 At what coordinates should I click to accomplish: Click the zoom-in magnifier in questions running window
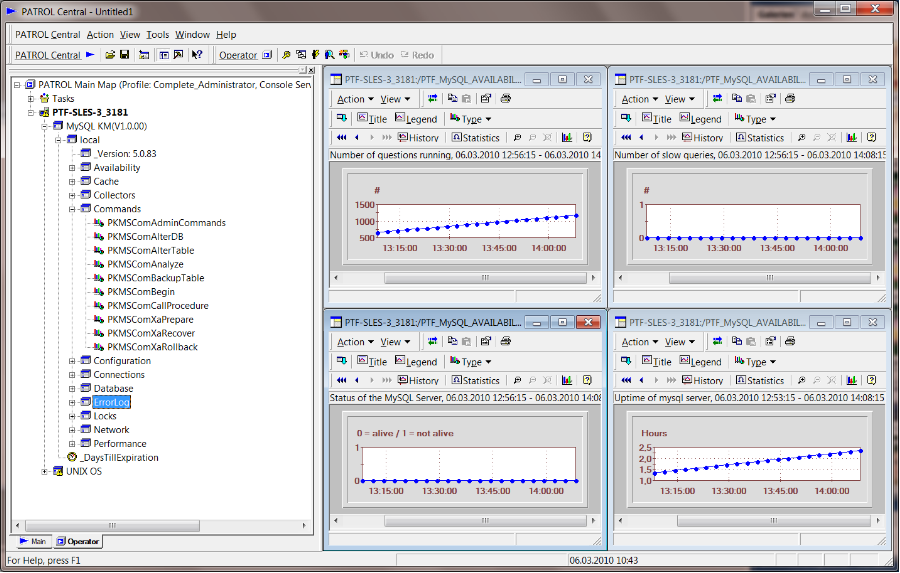[x=517, y=137]
